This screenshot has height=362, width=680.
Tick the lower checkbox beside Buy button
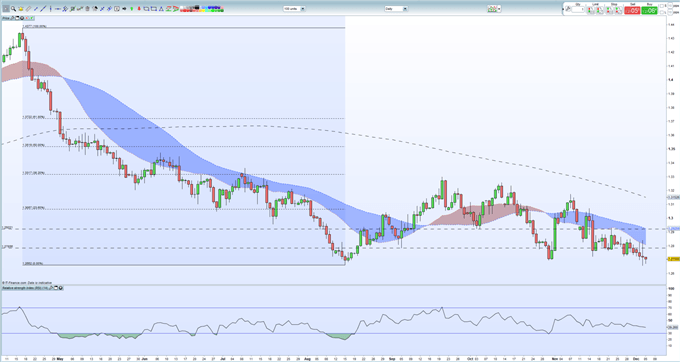(x=661, y=13)
